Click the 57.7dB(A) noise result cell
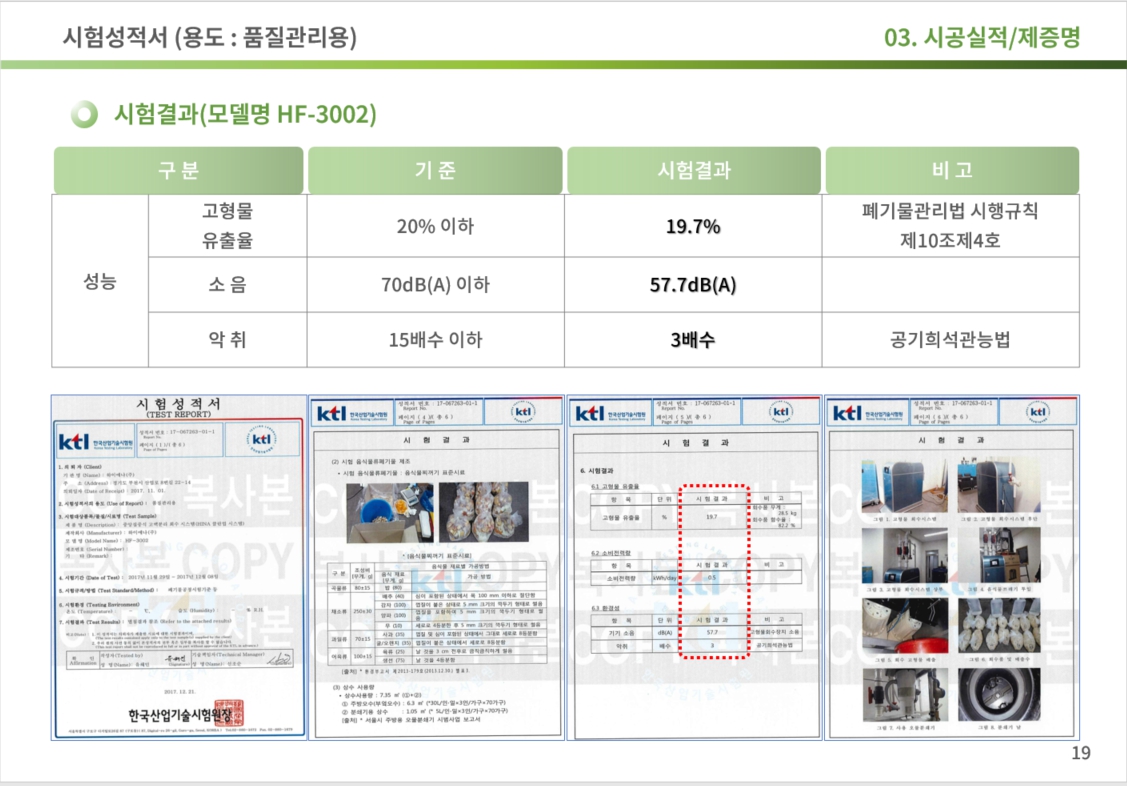1127x786 pixels. [693, 285]
